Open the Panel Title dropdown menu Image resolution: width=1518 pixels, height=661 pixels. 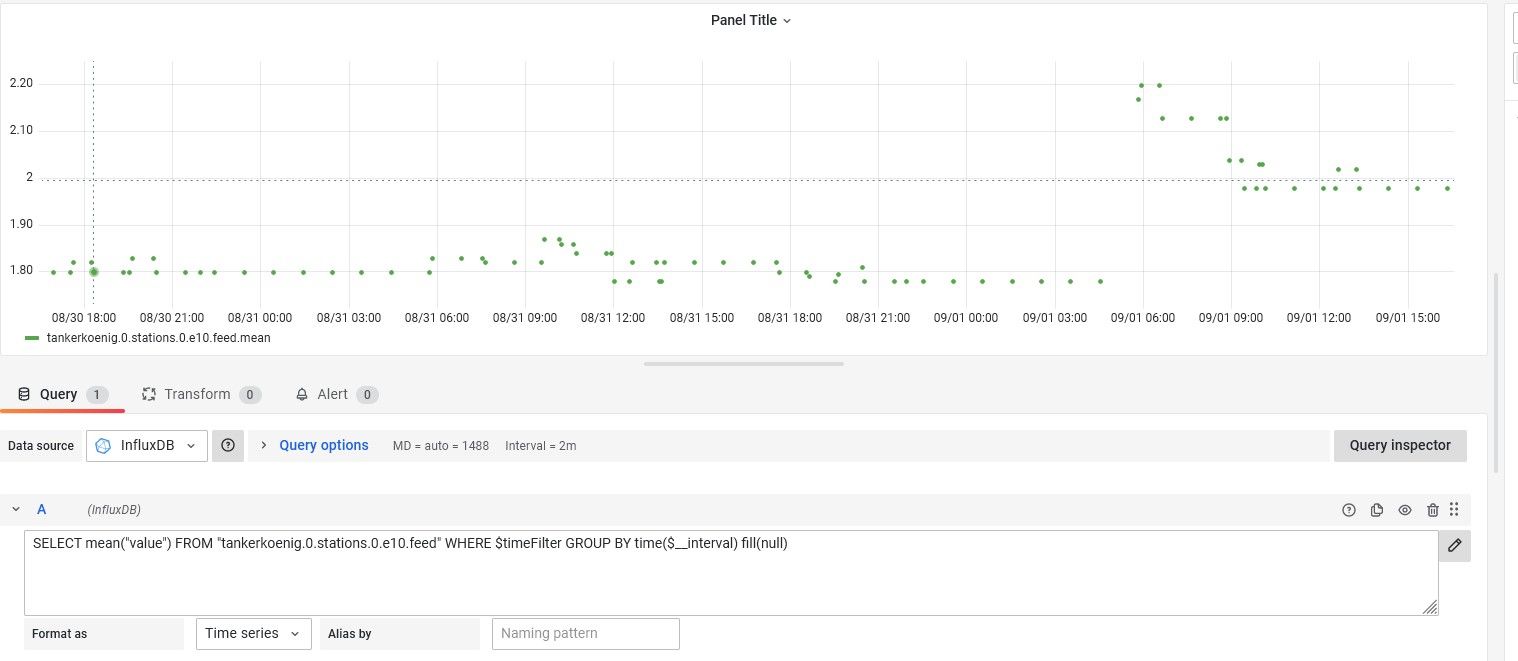(751, 20)
